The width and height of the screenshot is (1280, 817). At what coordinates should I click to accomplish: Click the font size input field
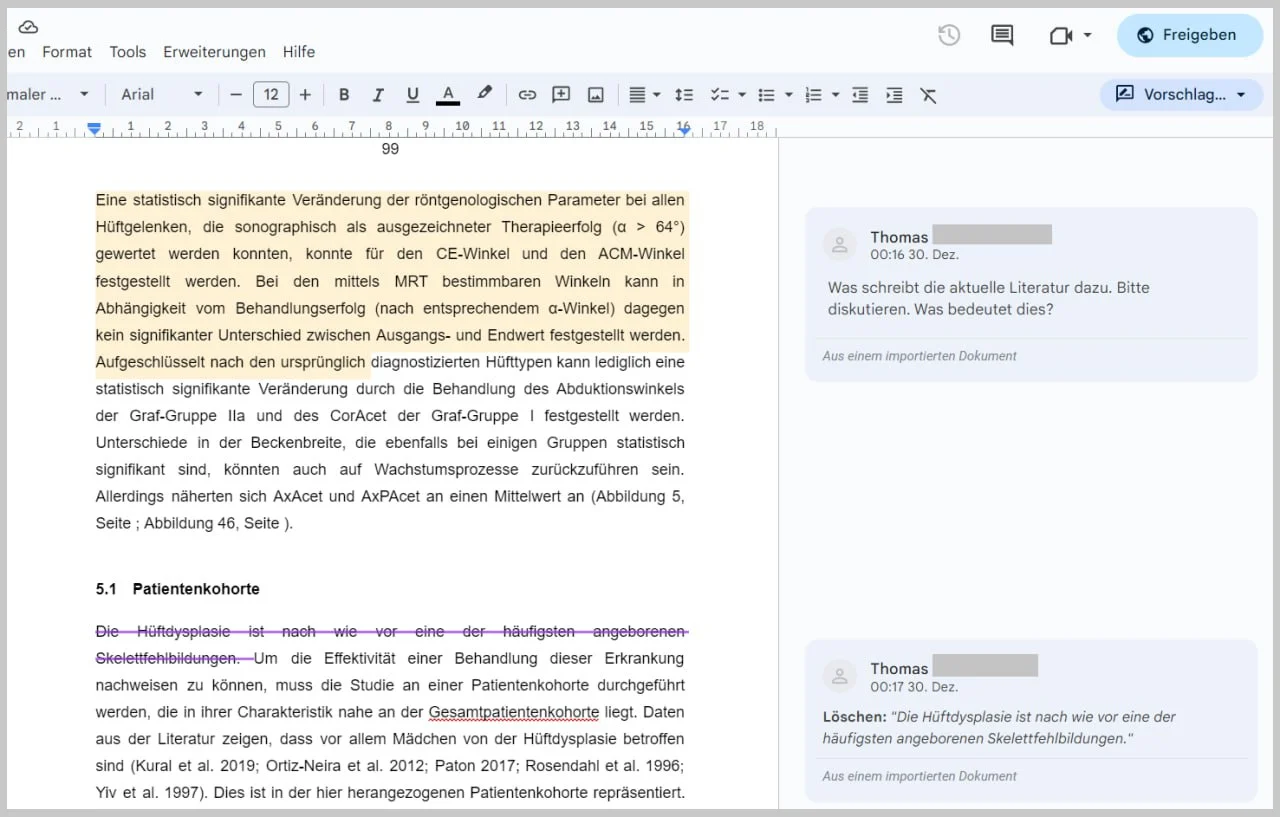coord(270,94)
